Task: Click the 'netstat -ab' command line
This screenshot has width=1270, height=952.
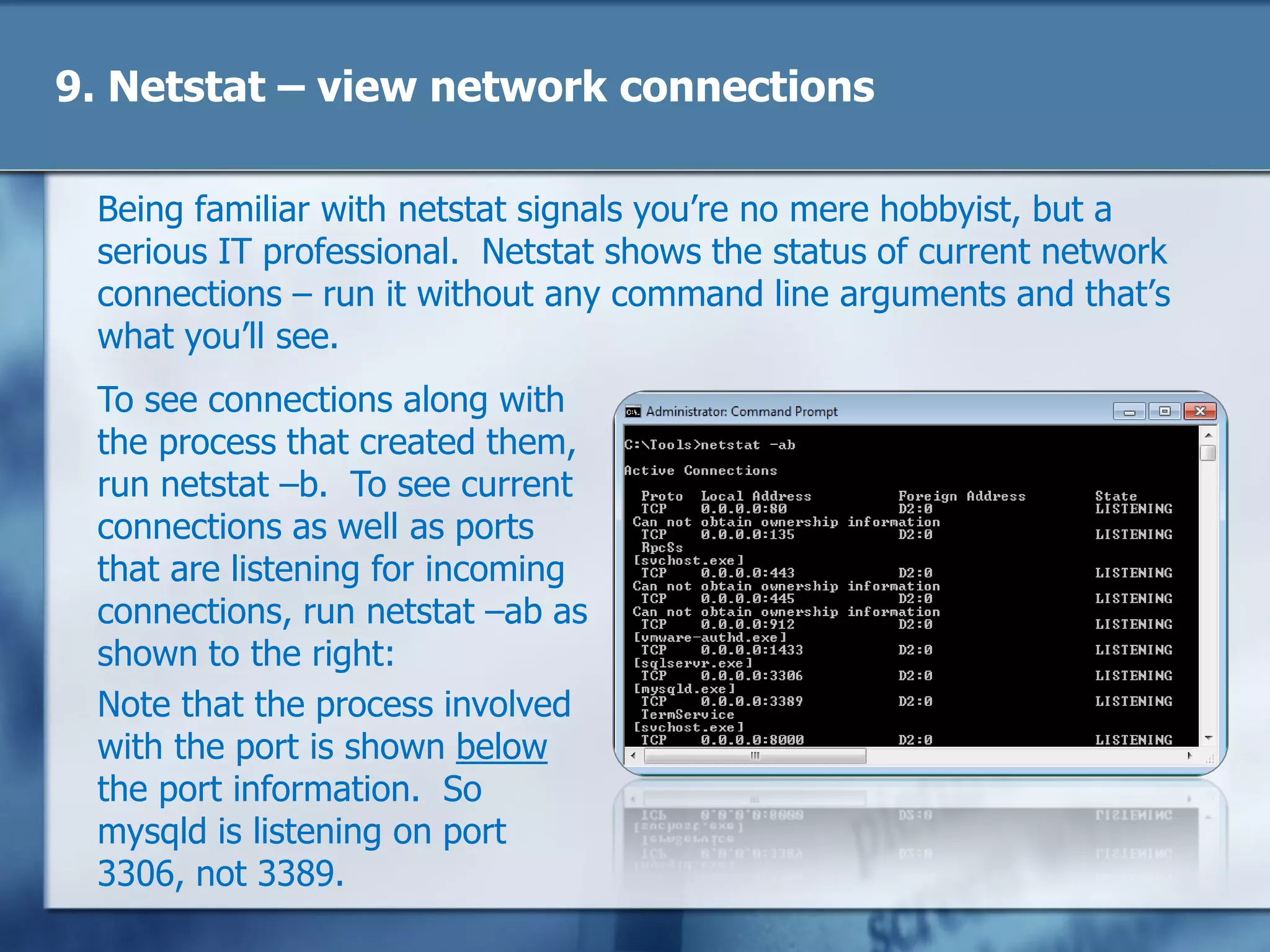Action: (709, 445)
